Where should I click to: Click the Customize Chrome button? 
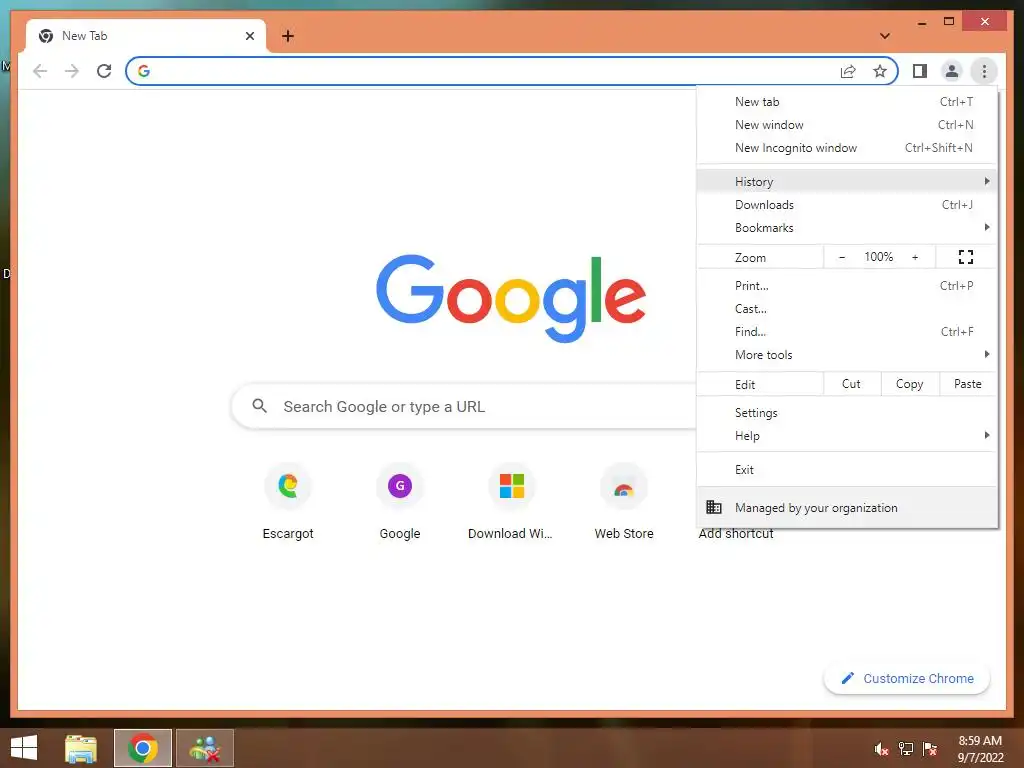click(x=907, y=679)
